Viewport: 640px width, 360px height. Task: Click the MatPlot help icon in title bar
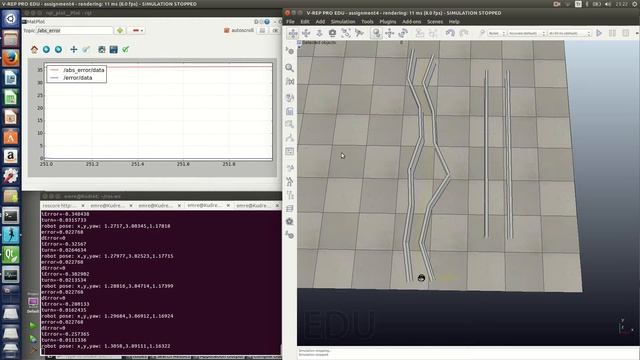[x=267, y=21]
